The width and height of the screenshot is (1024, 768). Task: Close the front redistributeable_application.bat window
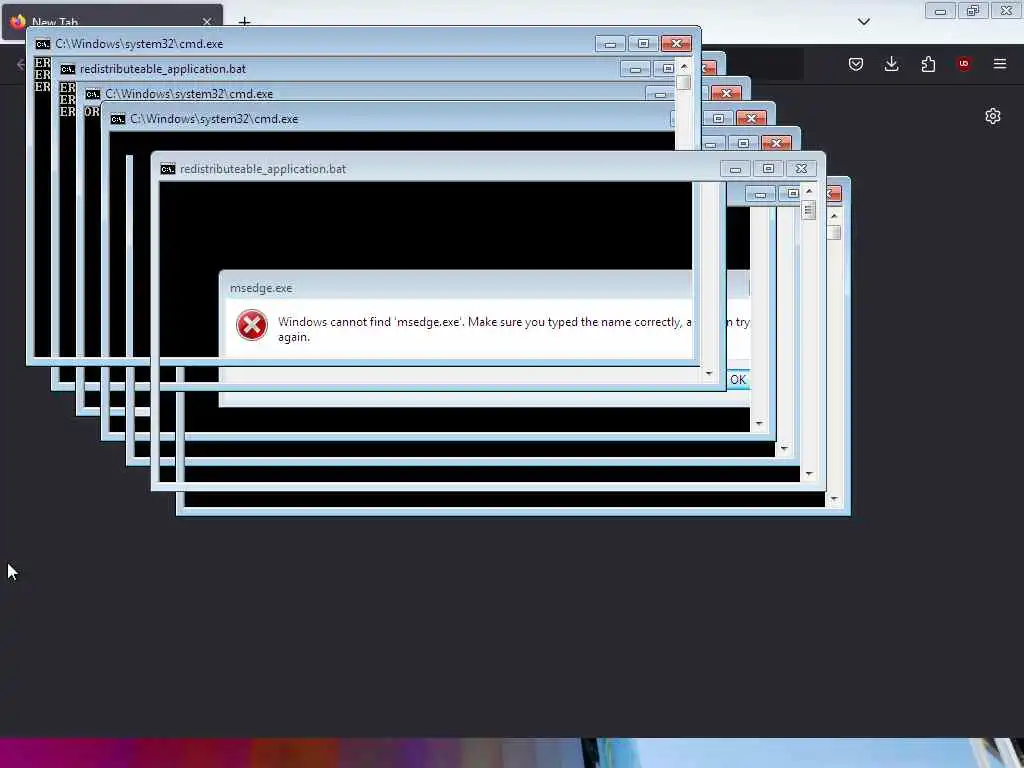(801, 169)
